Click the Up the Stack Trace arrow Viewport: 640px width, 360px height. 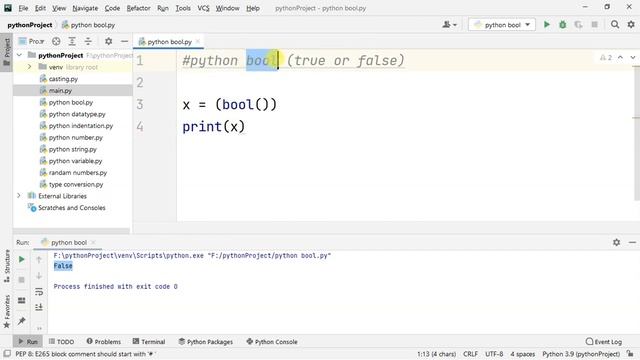click(x=39, y=259)
